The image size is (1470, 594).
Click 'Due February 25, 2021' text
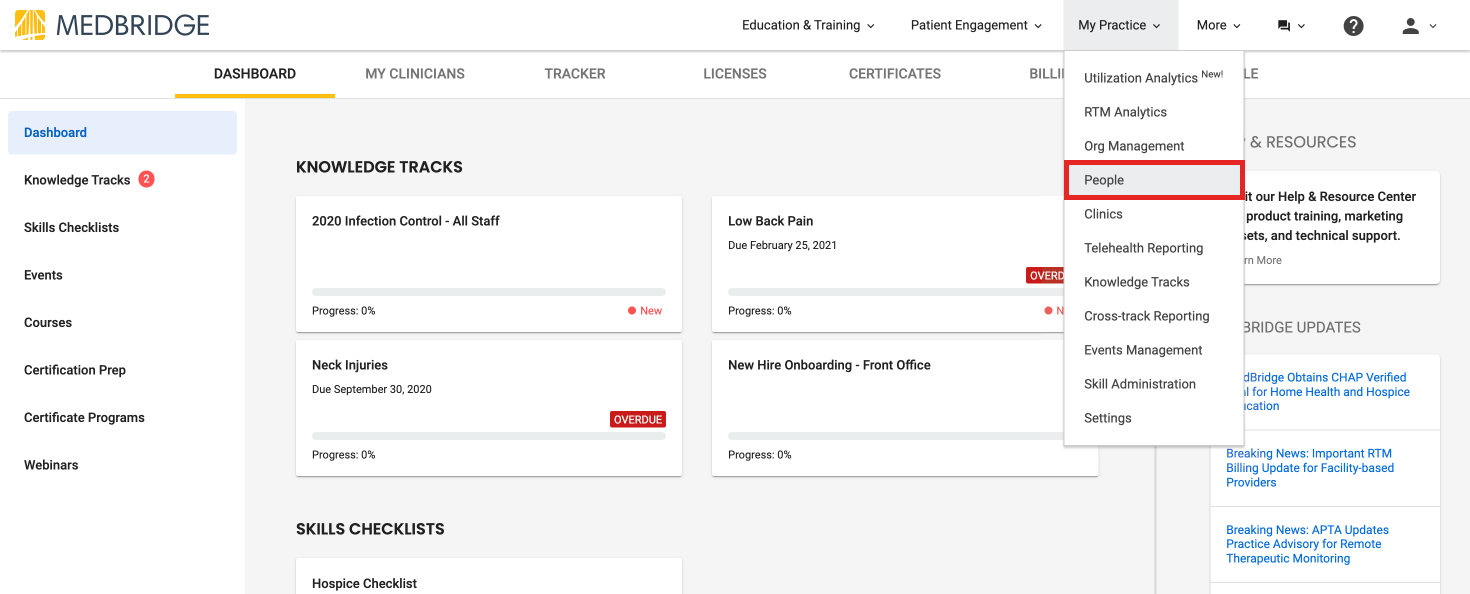[782, 245]
